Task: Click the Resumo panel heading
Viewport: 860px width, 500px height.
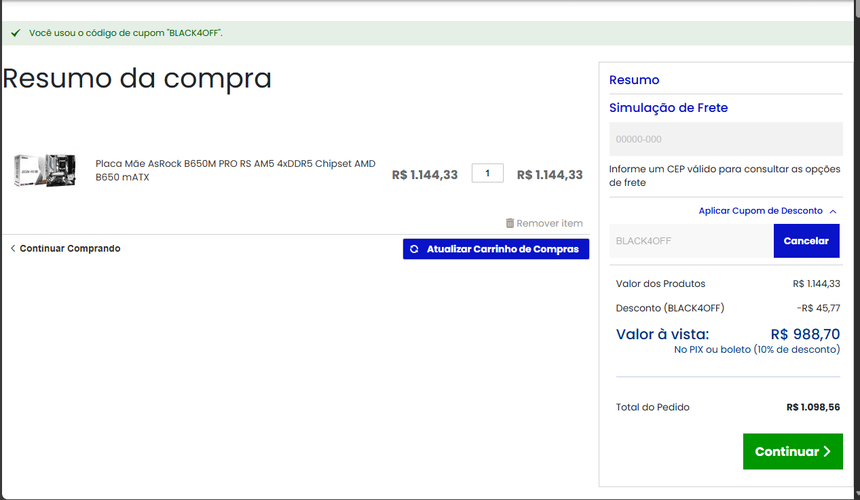Action: [634, 80]
